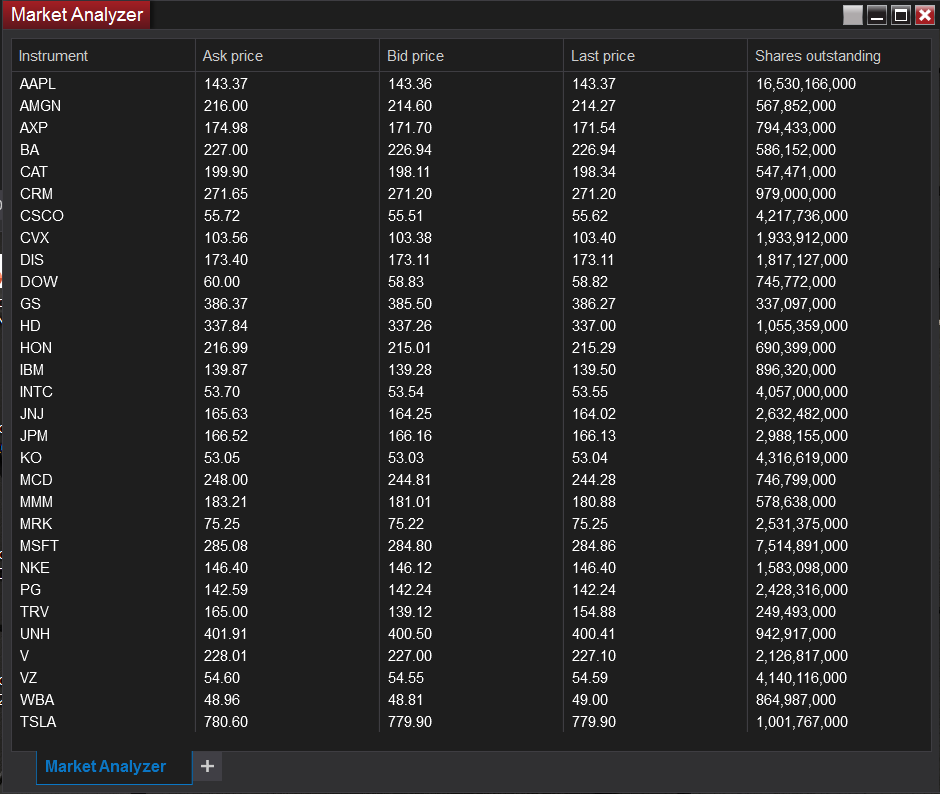Viewport: 940px width, 794px height.
Task: Click TRV bid price 139.12
Action: (410, 612)
